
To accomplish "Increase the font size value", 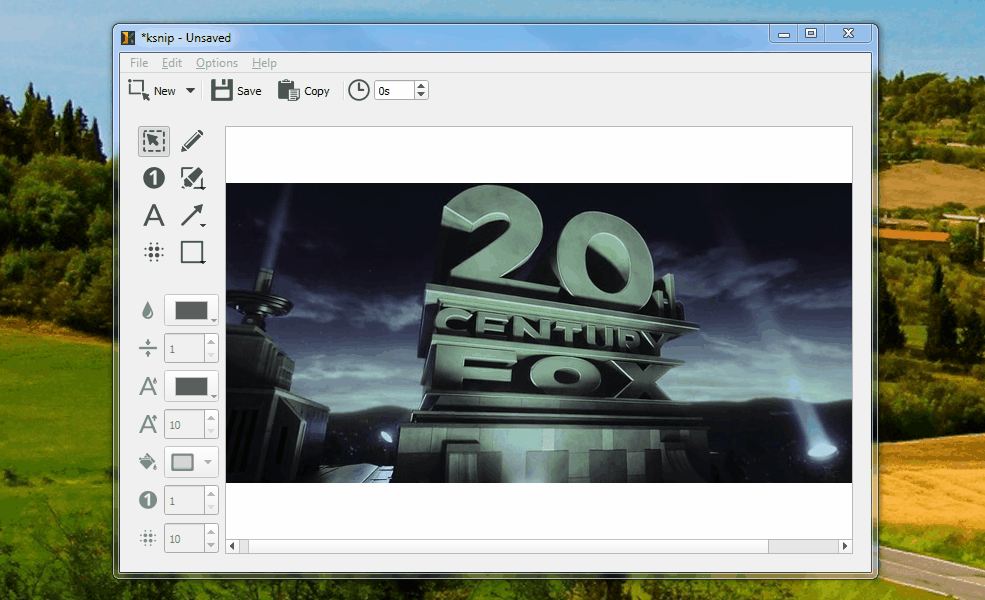I will point(211,417).
